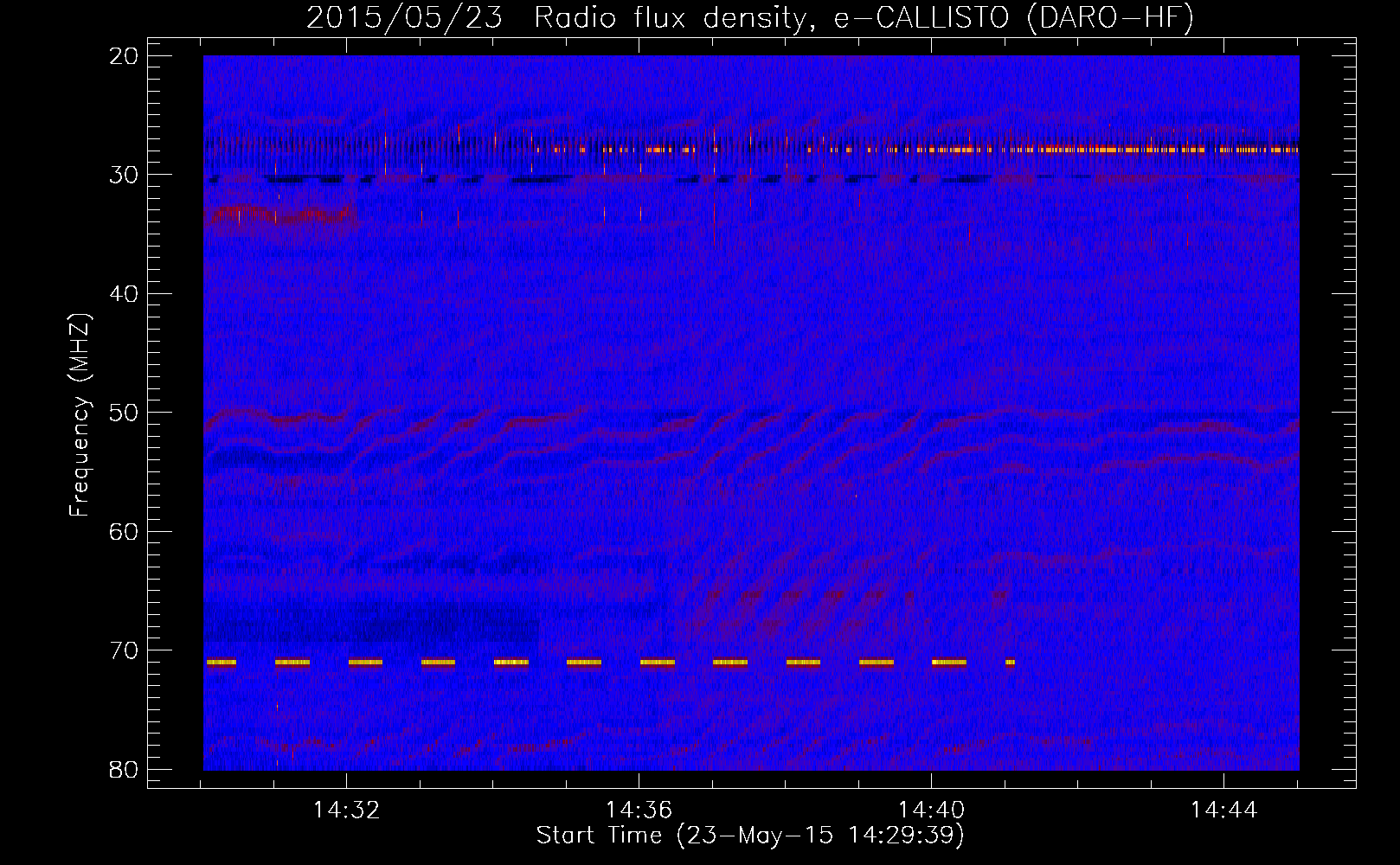Screen dimensions: 1400x865
Task: Click the 'Frequency (MHZ)' axis label
Action: [x=80, y=415]
